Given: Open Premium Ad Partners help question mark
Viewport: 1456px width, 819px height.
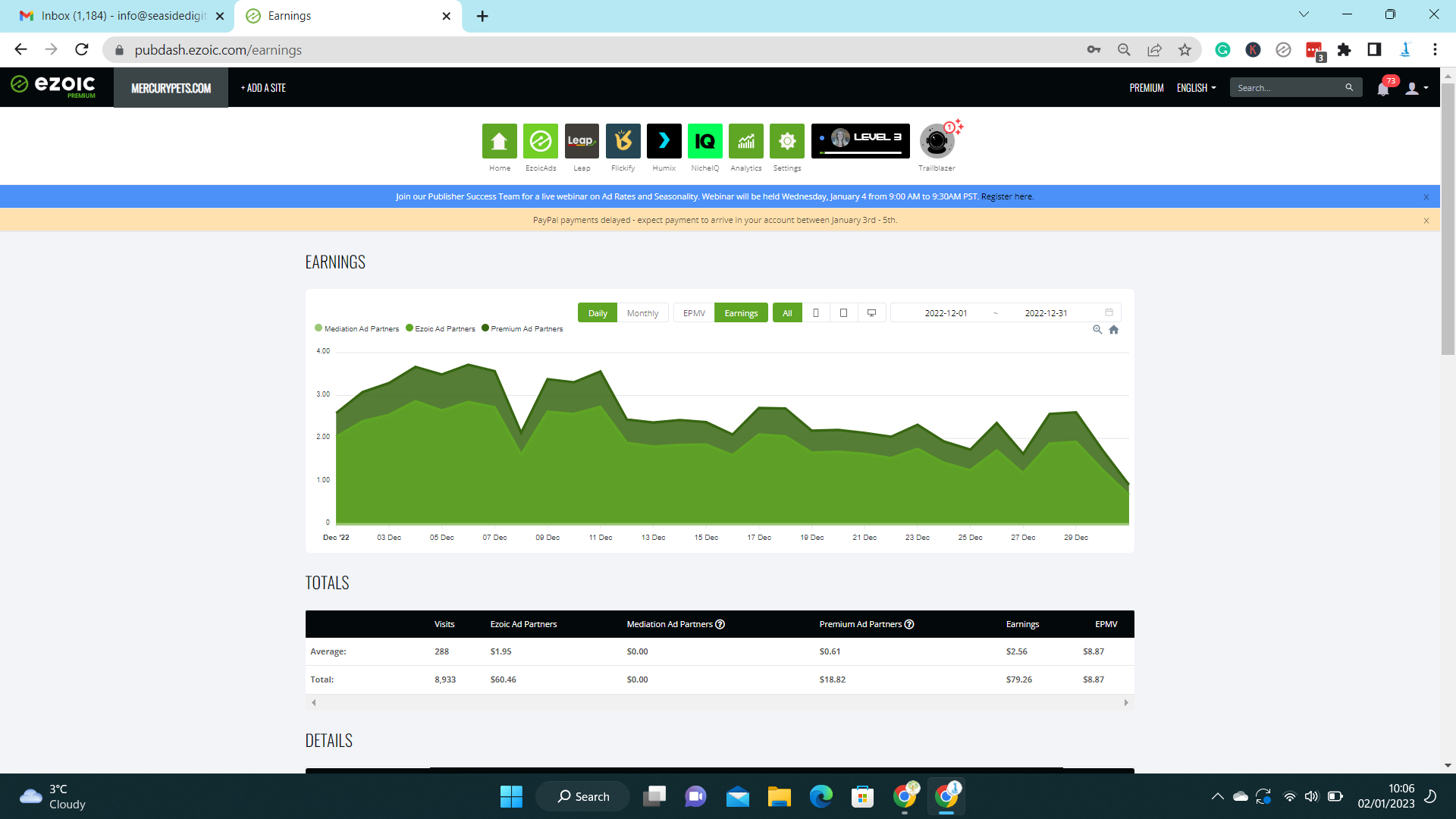Looking at the screenshot, I should coord(909,624).
